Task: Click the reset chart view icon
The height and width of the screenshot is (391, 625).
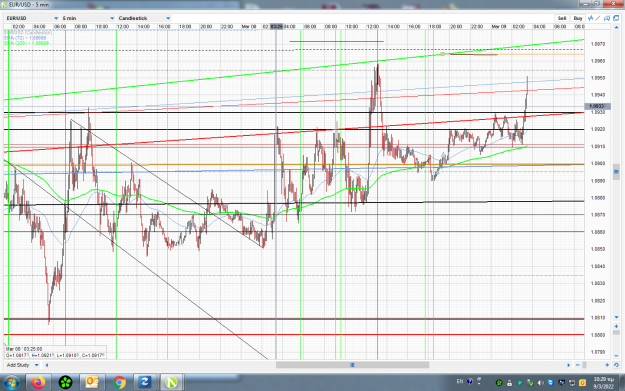Action: pyautogui.click(x=616, y=365)
